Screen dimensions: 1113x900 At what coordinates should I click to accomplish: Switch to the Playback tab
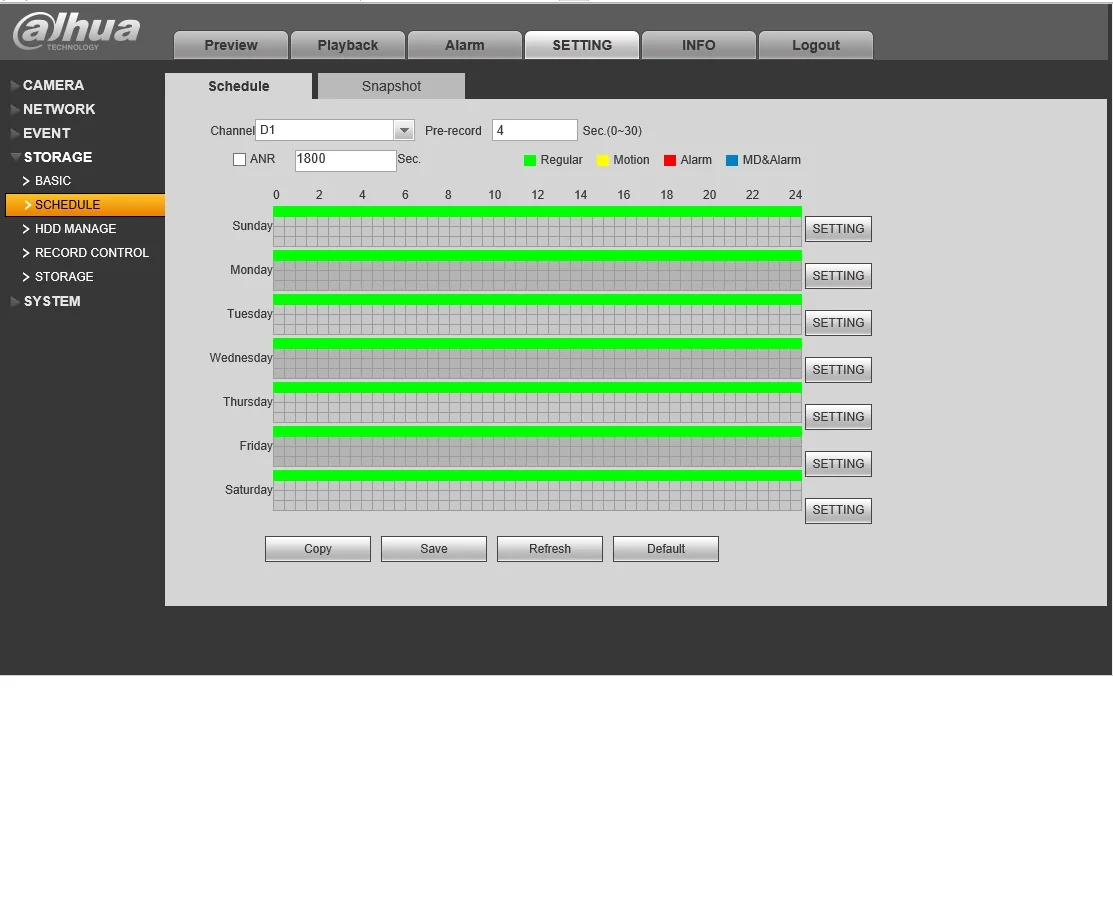click(x=348, y=45)
